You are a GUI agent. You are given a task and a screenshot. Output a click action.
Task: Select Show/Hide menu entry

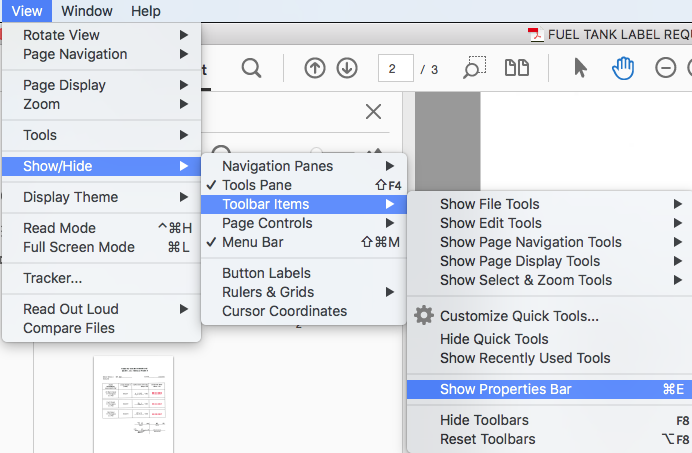pos(102,166)
